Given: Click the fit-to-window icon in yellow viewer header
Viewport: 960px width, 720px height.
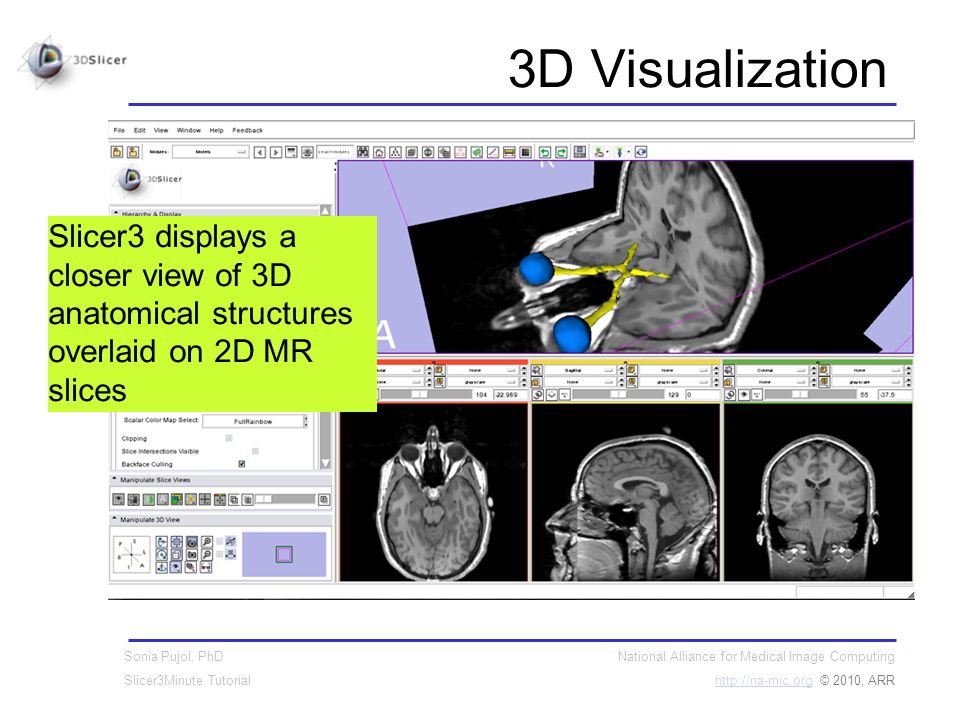Looking at the screenshot, I should (x=537, y=370).
